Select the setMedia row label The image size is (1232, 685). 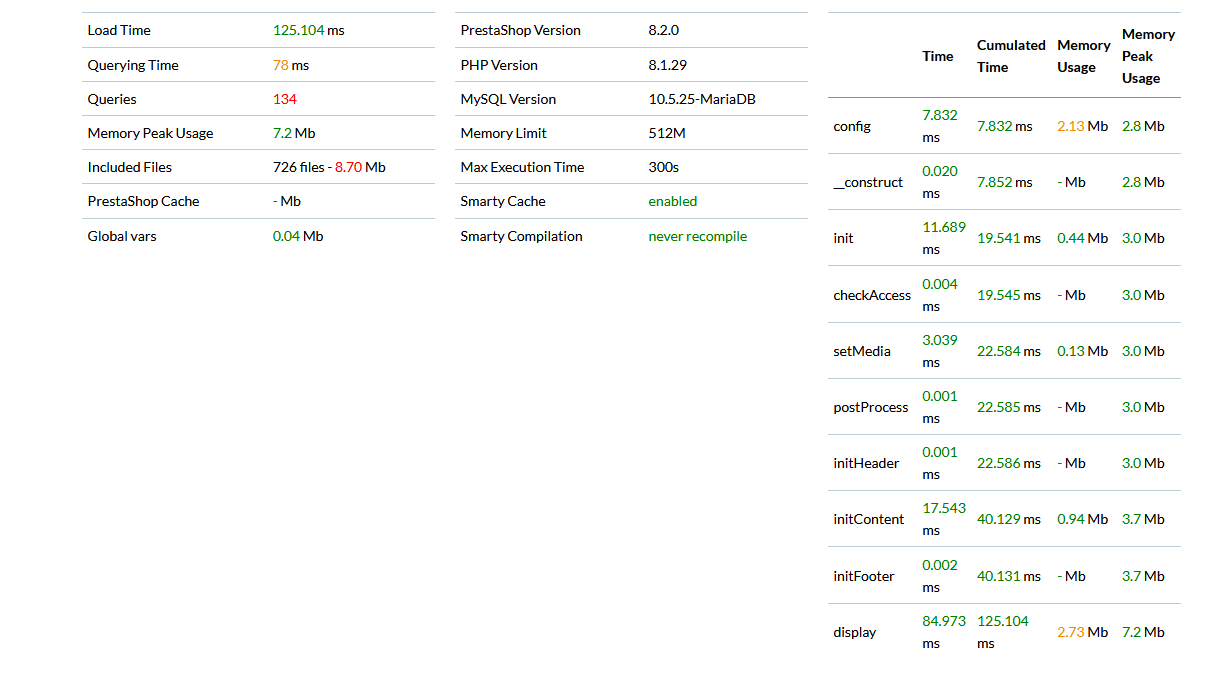861,351
